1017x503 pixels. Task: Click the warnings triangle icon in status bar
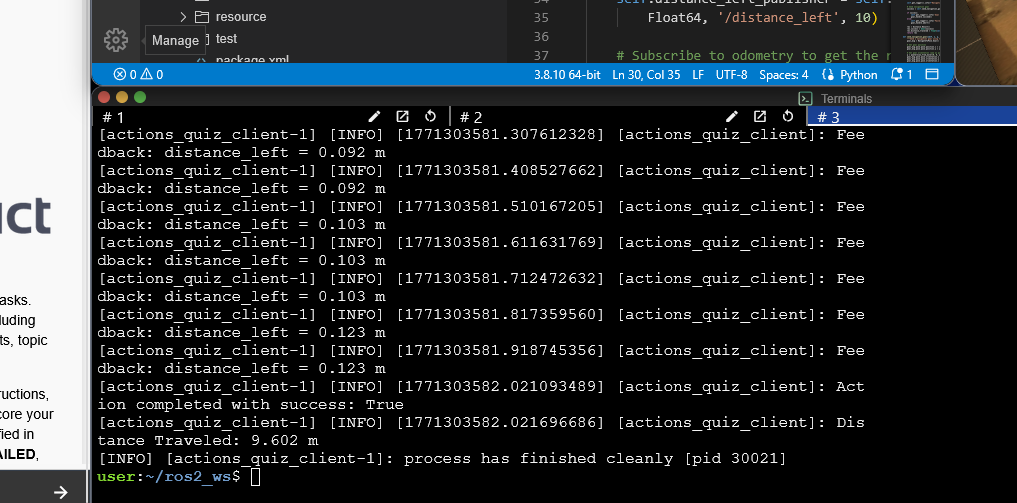click(x=146, y=74)
